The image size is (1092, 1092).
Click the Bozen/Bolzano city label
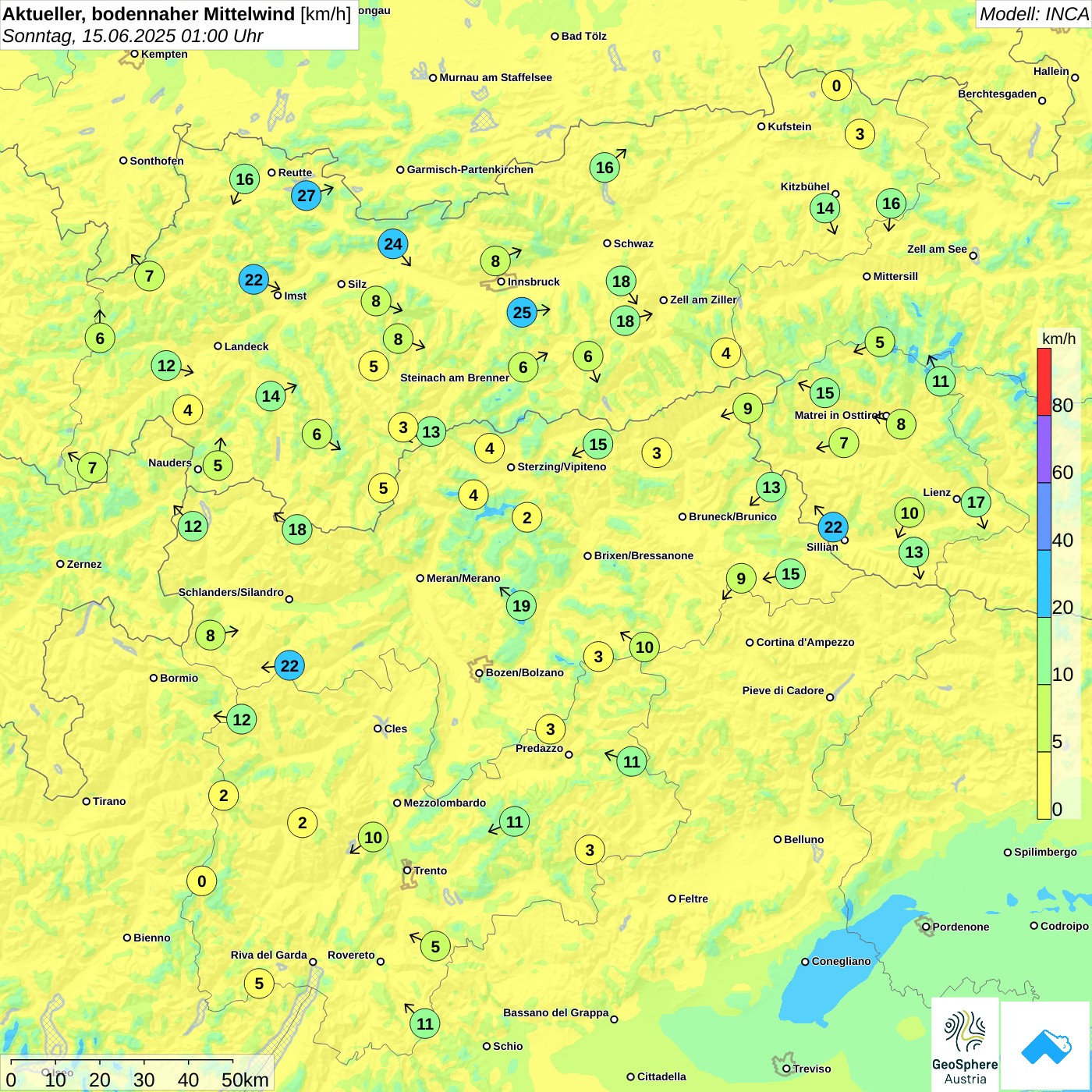pos(524,672)
